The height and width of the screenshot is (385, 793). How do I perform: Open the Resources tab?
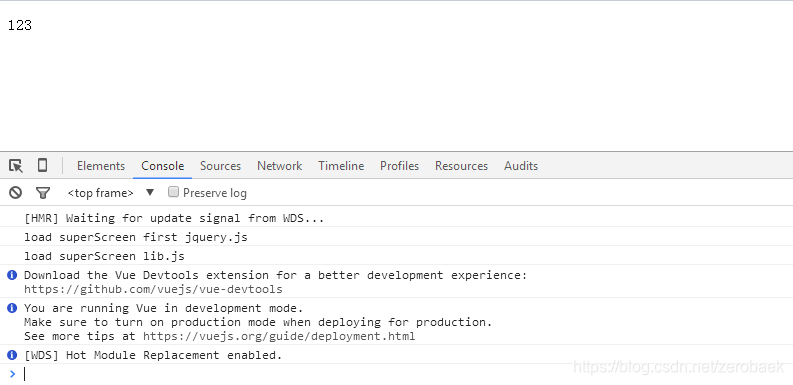pos(461,166)
